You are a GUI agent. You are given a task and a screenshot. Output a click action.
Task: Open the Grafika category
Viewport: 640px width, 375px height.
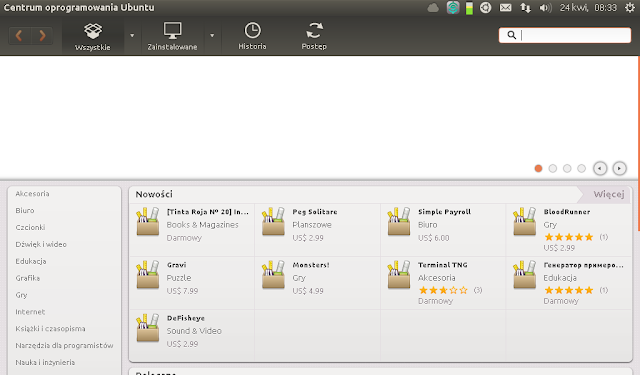point(28,278)
